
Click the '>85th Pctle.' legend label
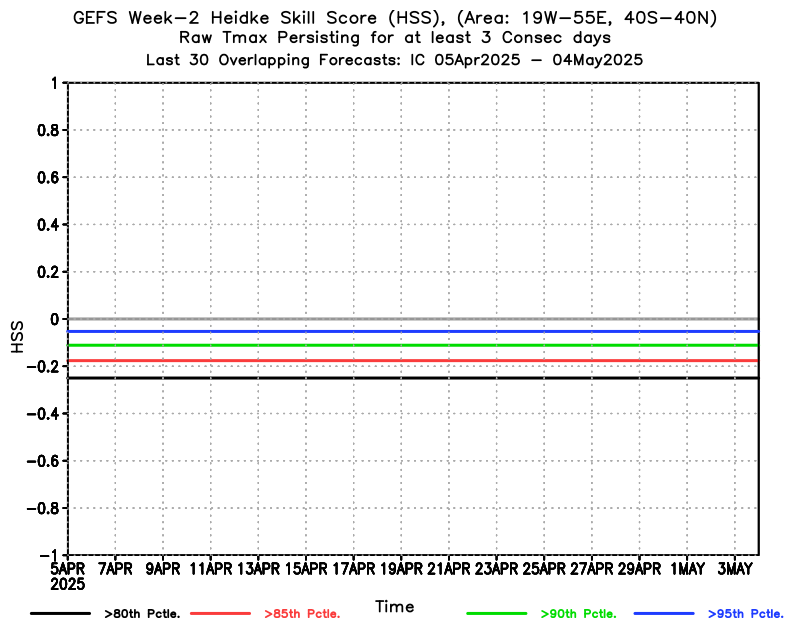coord(302,614)
